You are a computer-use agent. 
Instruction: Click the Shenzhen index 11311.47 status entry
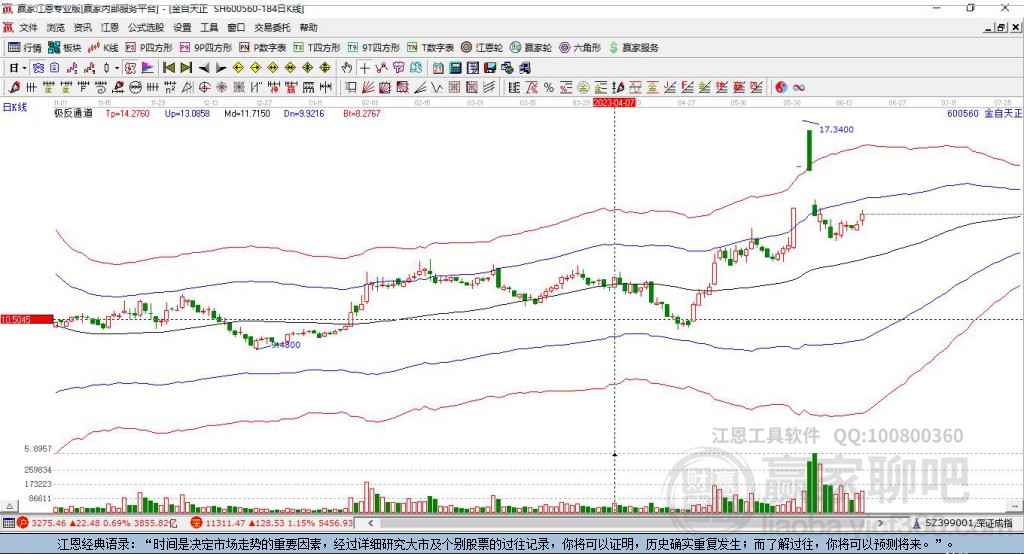[271, 523]
